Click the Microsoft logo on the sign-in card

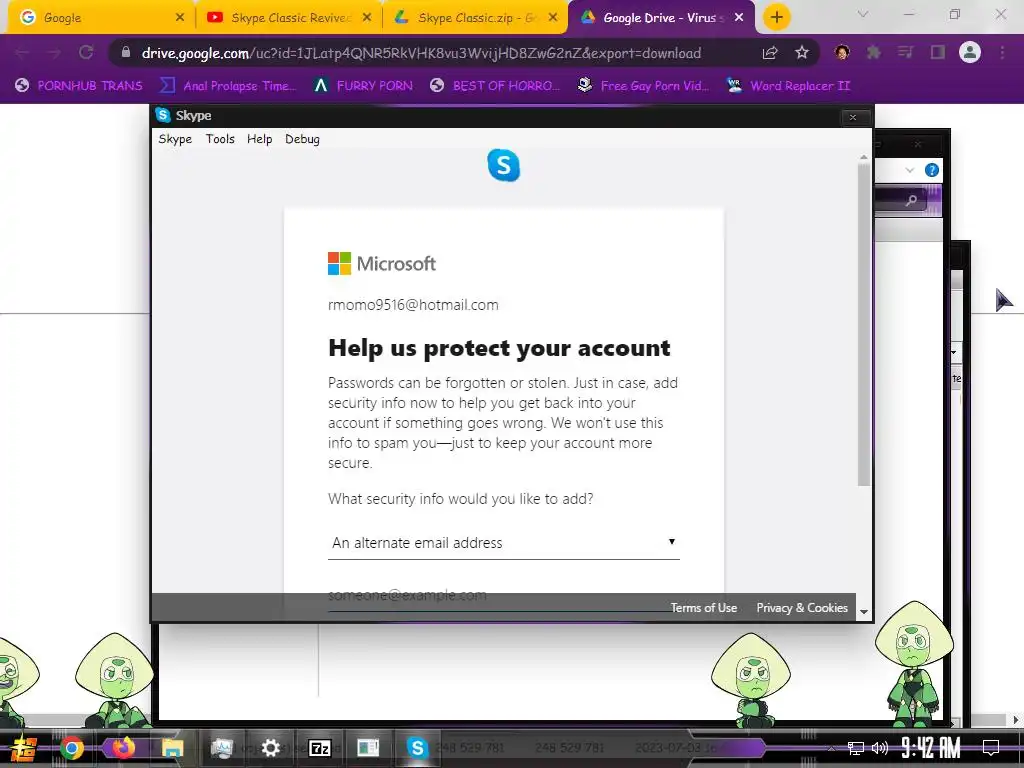click(381, 264)
